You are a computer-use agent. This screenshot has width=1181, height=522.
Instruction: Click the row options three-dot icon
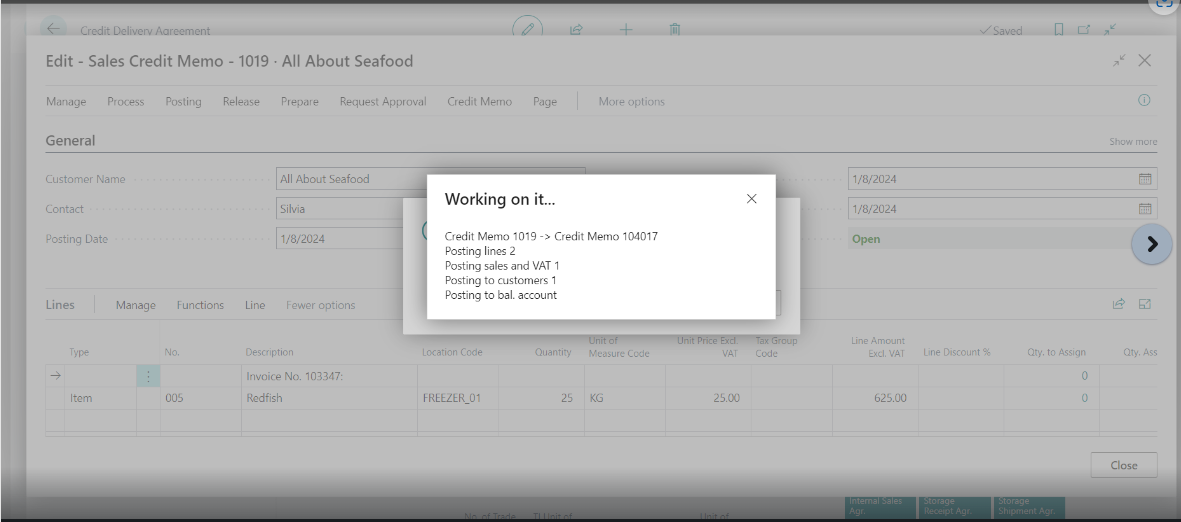pos(148,376)
